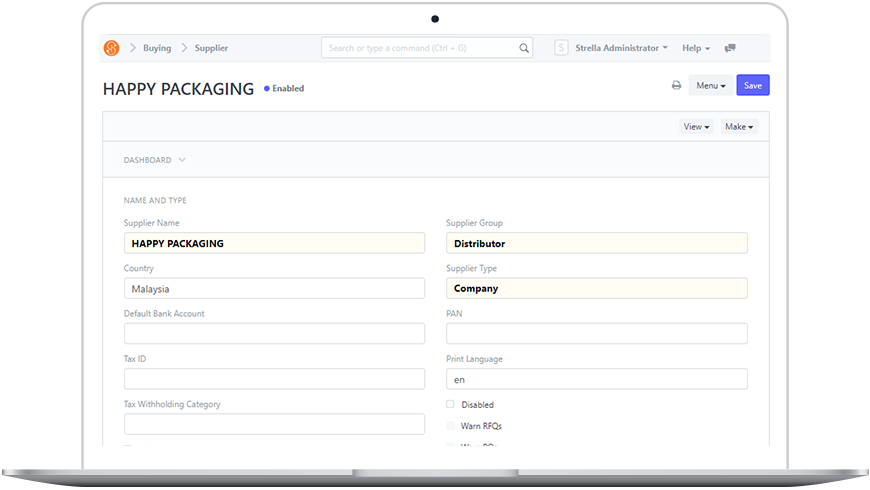Viewport: 870px width, 490px height.
Task: Open the Menu dropdown
Action: [710, 86]
